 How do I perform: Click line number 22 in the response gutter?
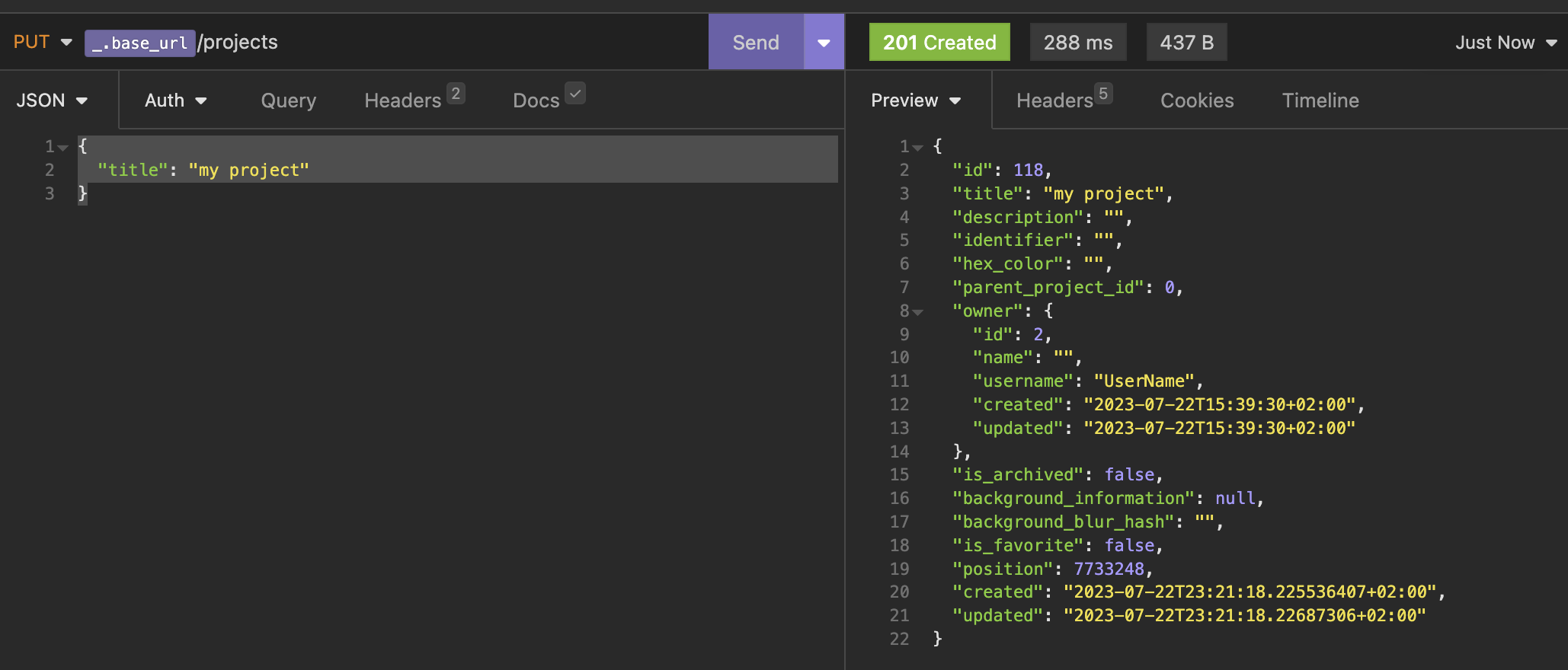900,639
